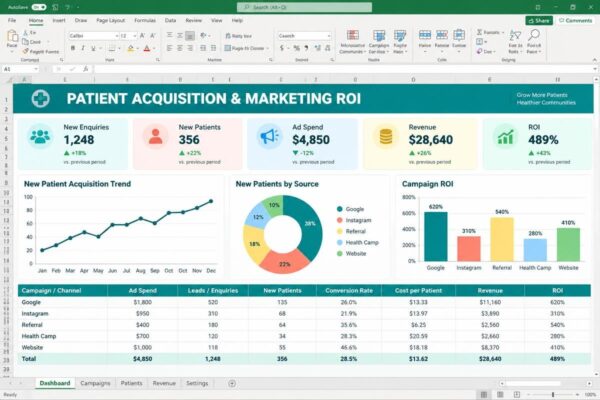Screen dimensions: 600x400
Task: Open the Revenue sheet tab
Action: (164, 383)
